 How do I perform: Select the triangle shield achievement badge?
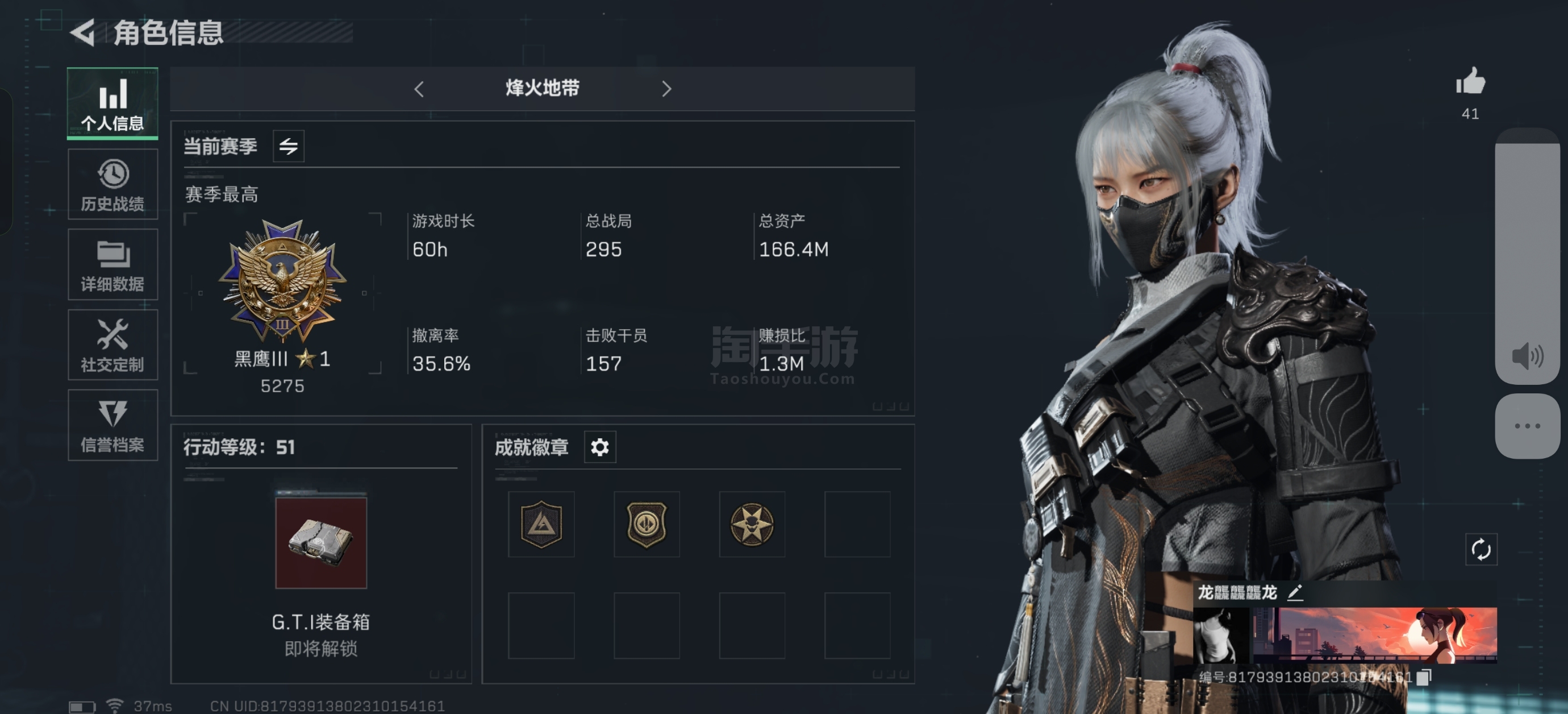coord(541,524)
